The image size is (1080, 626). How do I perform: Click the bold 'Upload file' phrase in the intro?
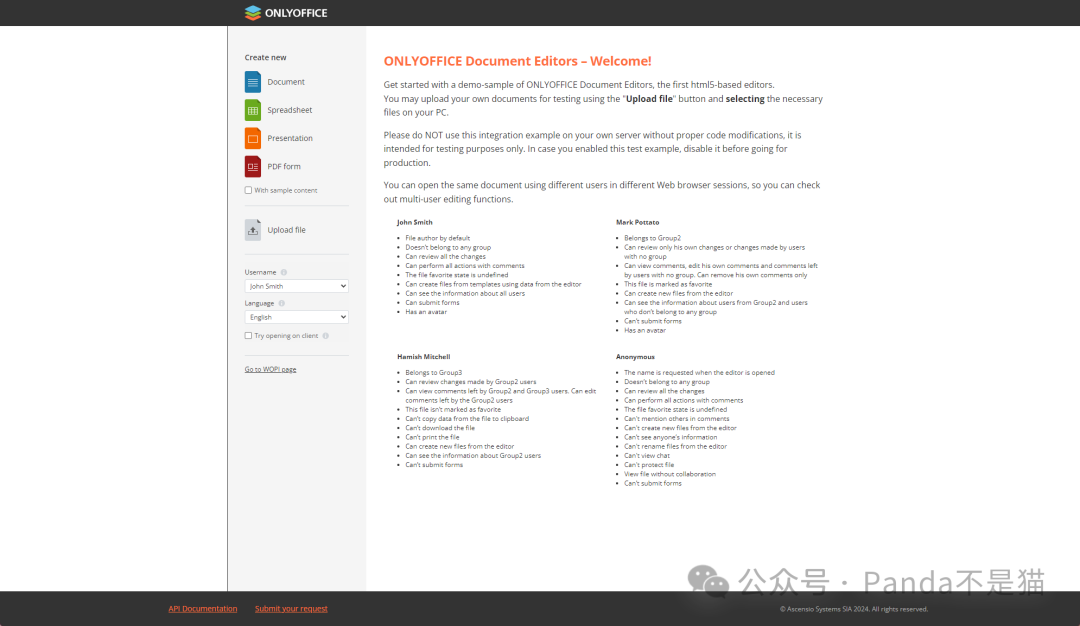(x=649, y=99)
